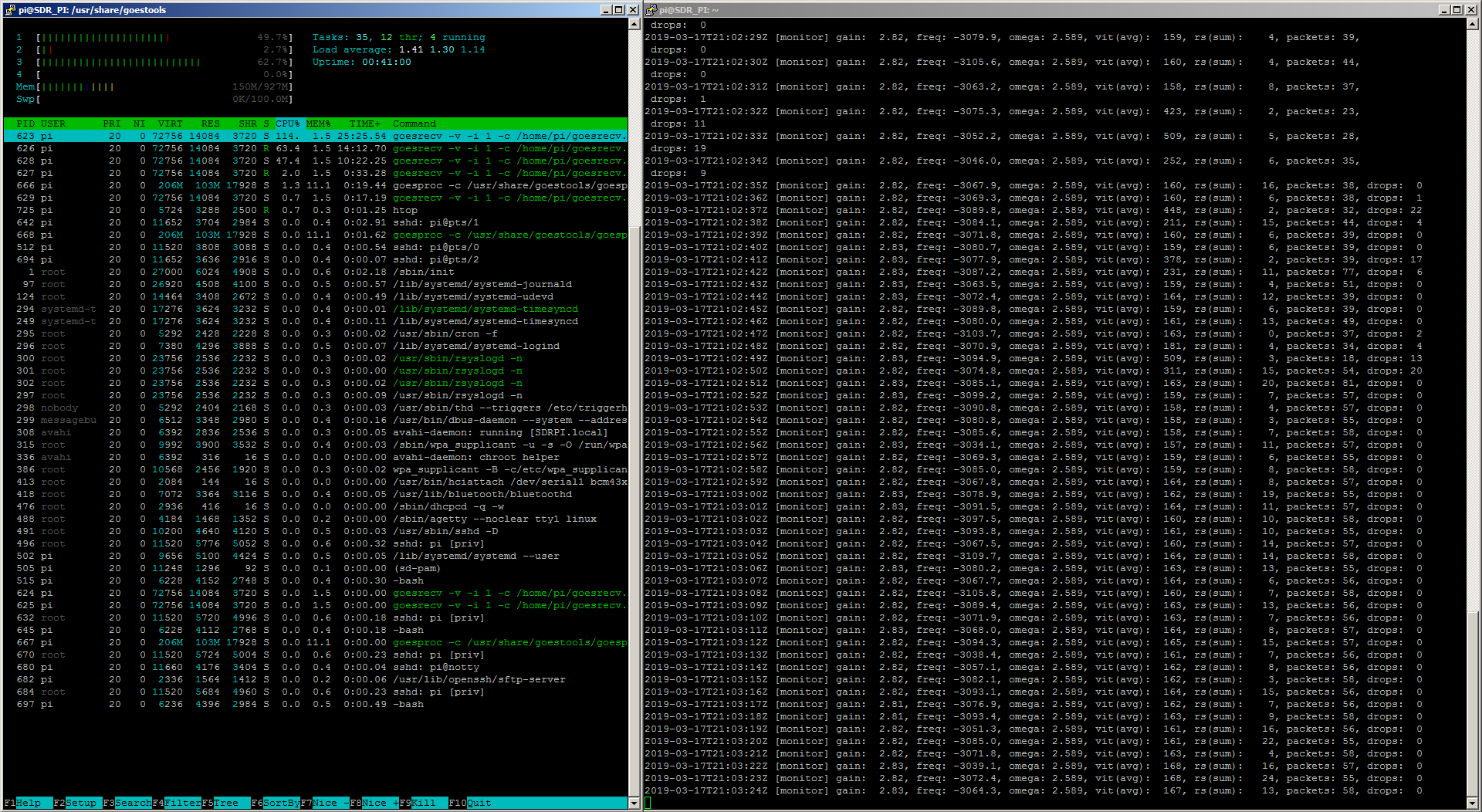
Task: Click the Uptime 00:41:00 text
Action: point(362,62)
